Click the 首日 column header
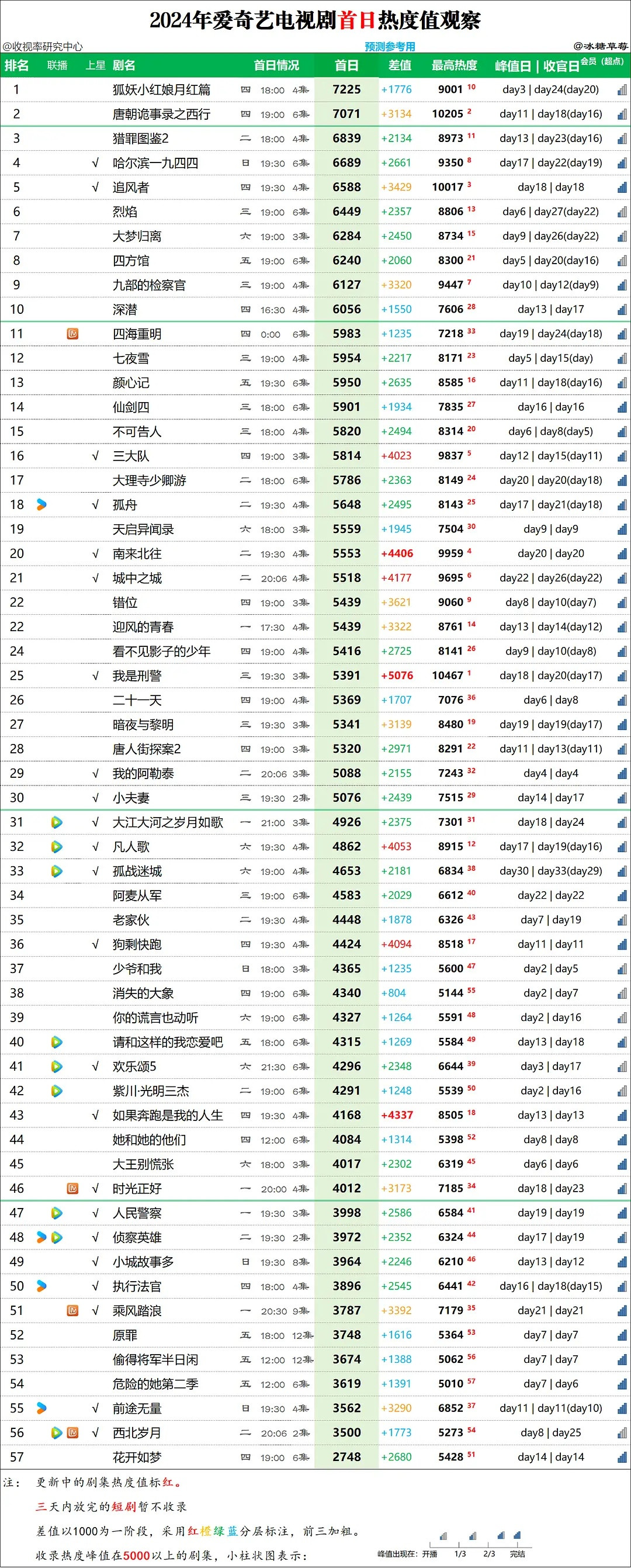The image size is (631, 1568). [346, 65]
